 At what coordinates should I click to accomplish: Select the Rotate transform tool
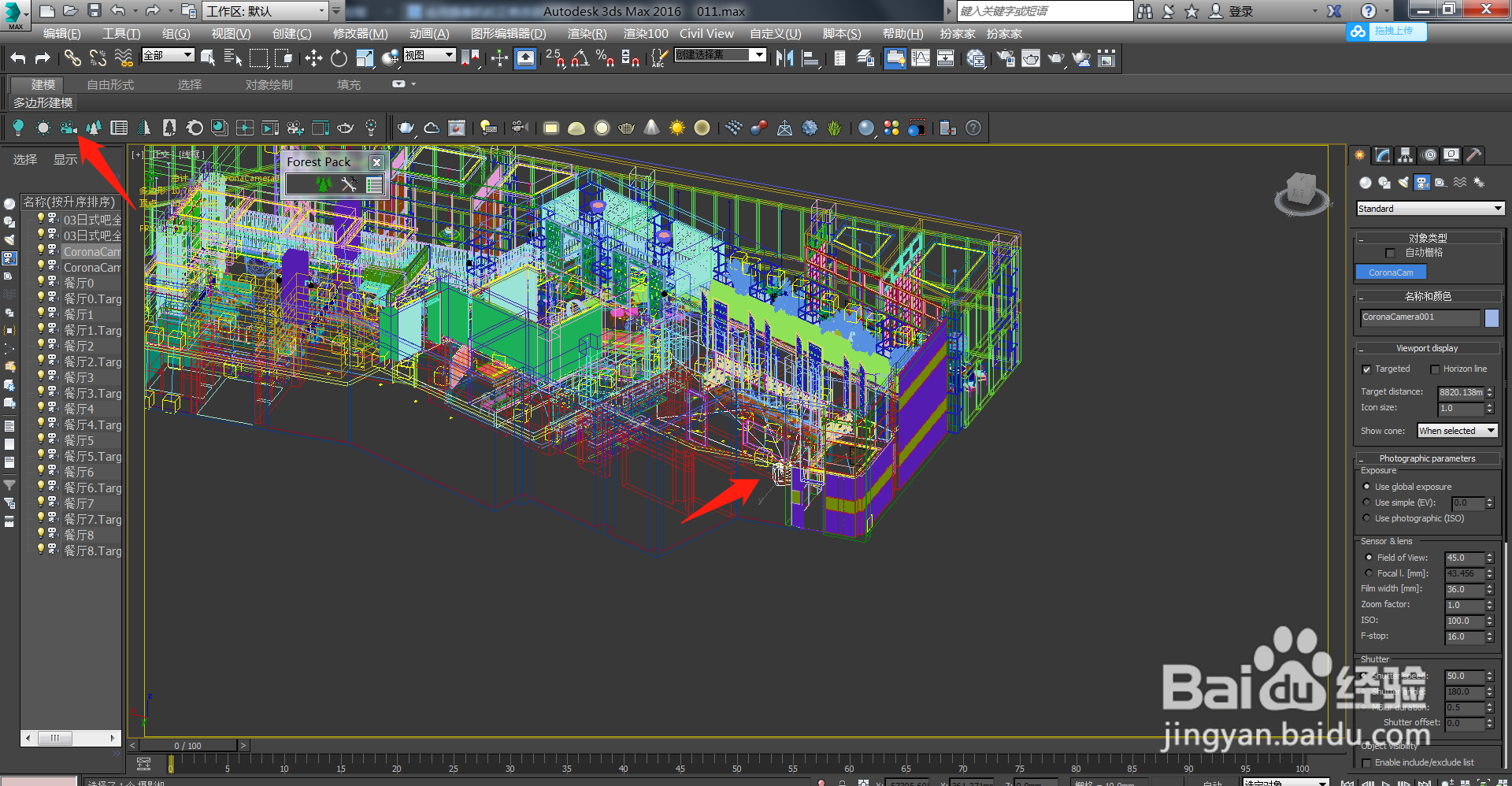click(x=339, y=58)
